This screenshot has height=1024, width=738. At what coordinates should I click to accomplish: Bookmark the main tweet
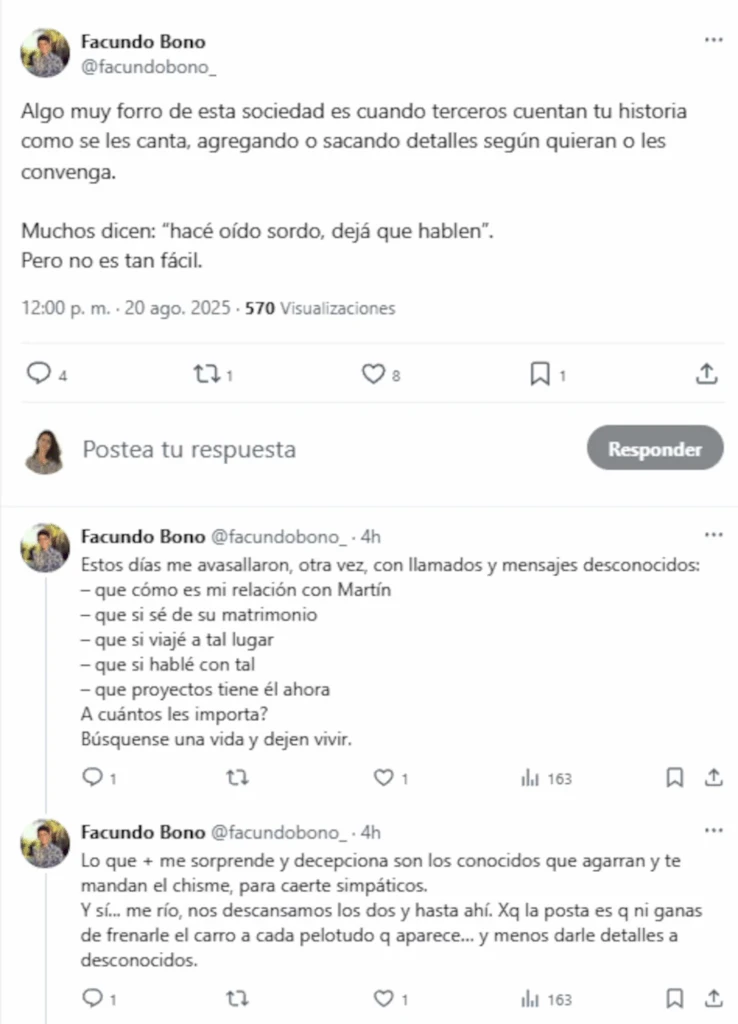coord(540,374)
